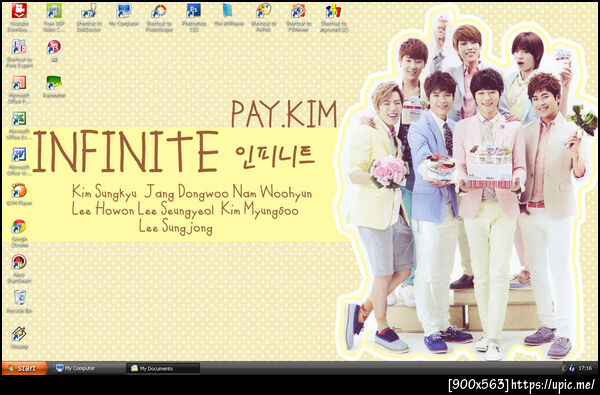Open the Youtube Downloader desktop icon
This screenshot has height=395, width=600.
pos(19,17)
